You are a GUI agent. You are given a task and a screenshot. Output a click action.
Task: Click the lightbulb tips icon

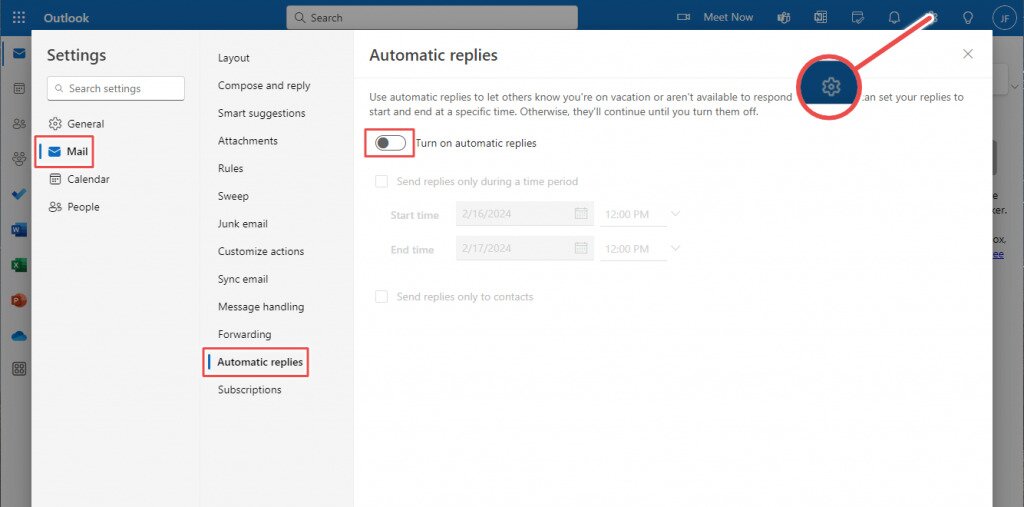967,17
